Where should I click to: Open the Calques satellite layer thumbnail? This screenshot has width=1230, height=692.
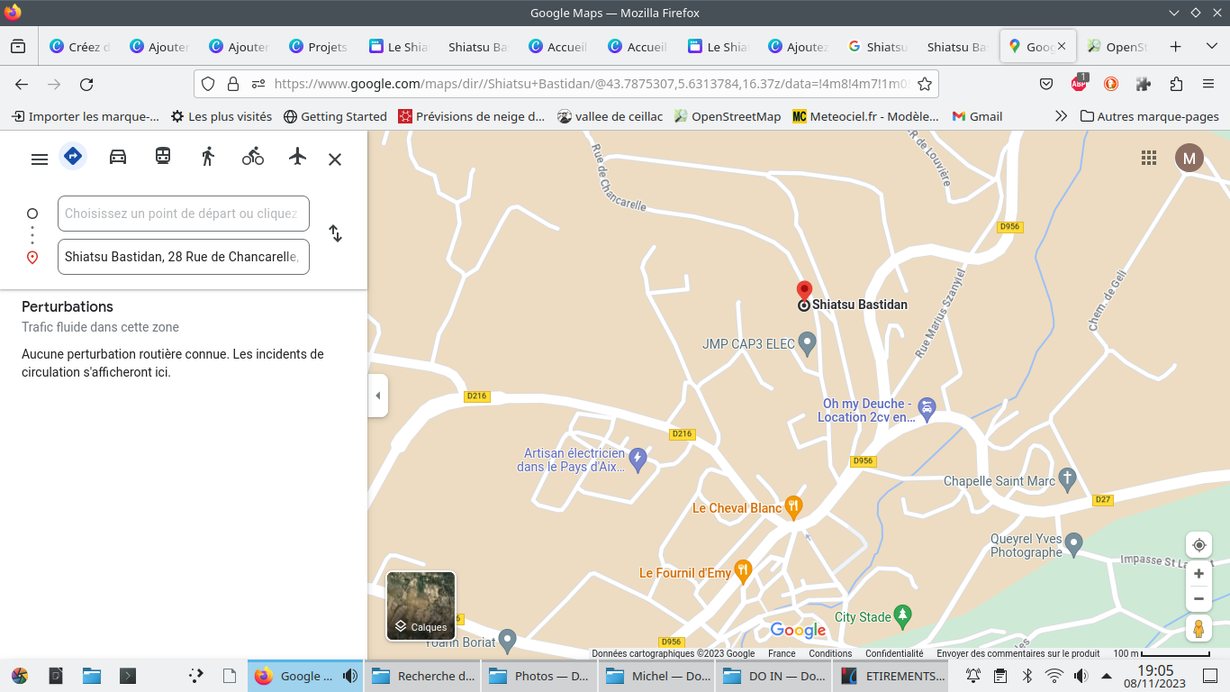click(x=421, y=605)
